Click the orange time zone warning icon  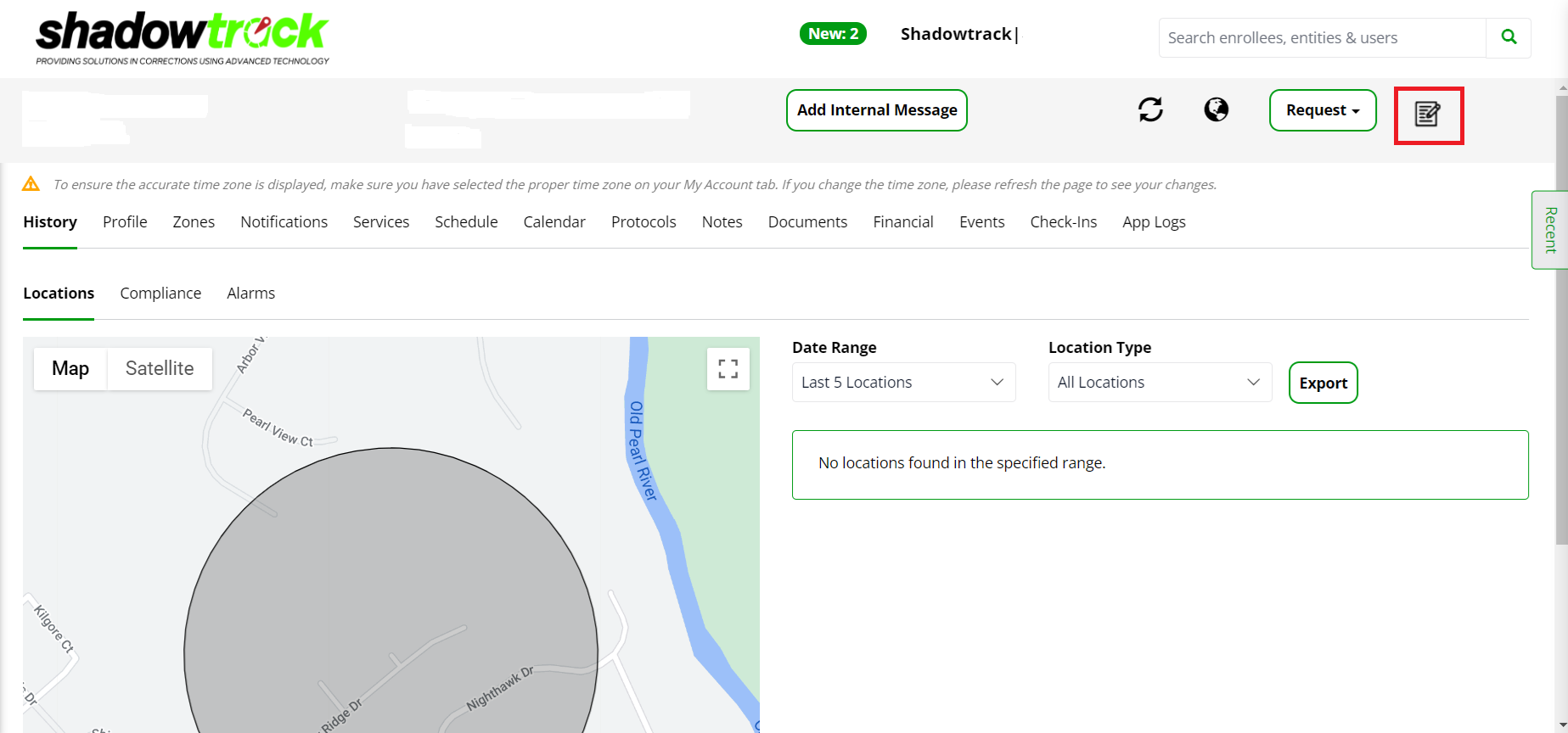[x=31, y=184]
